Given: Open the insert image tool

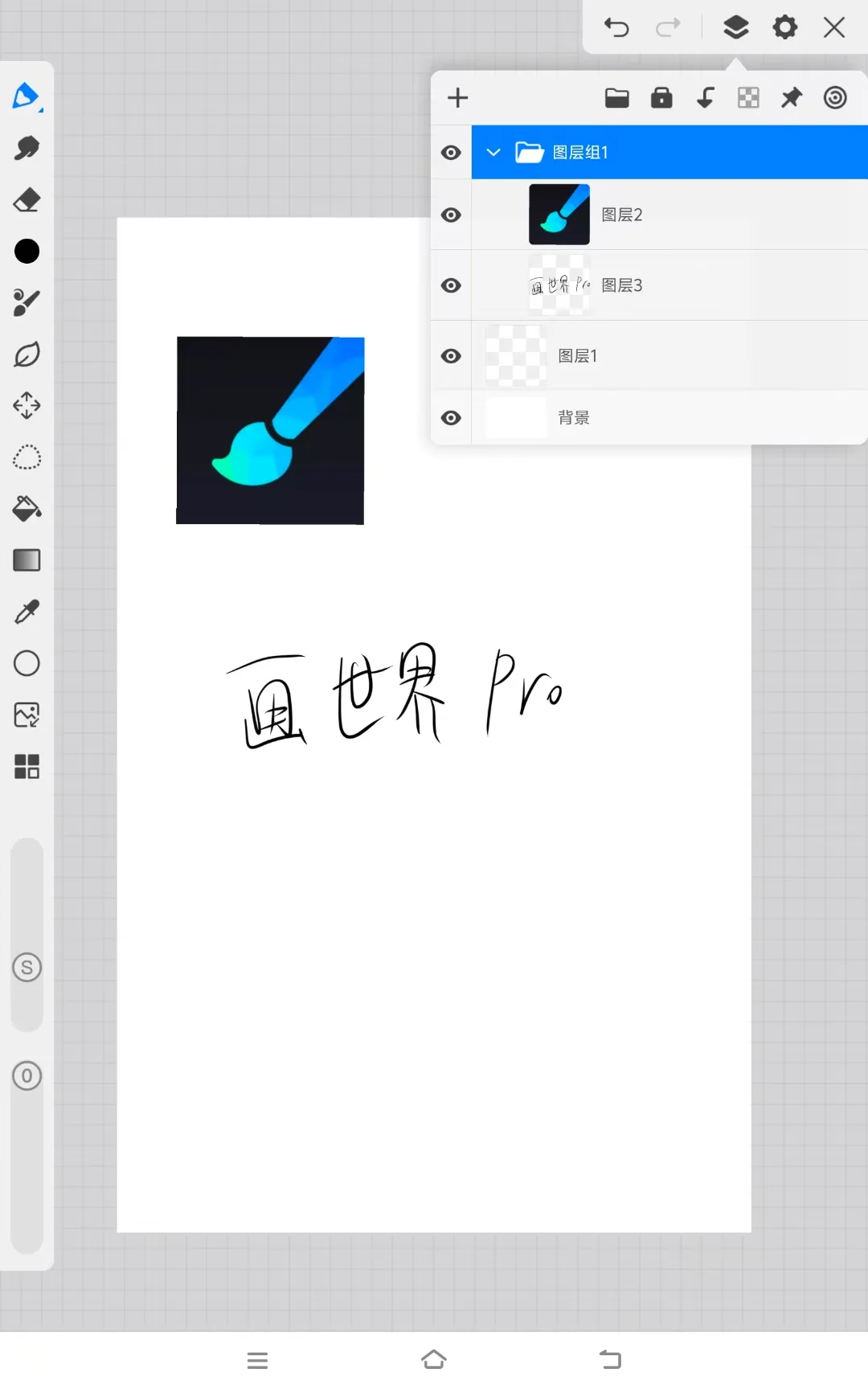Looking at the screenshot, I should point(27,715).
